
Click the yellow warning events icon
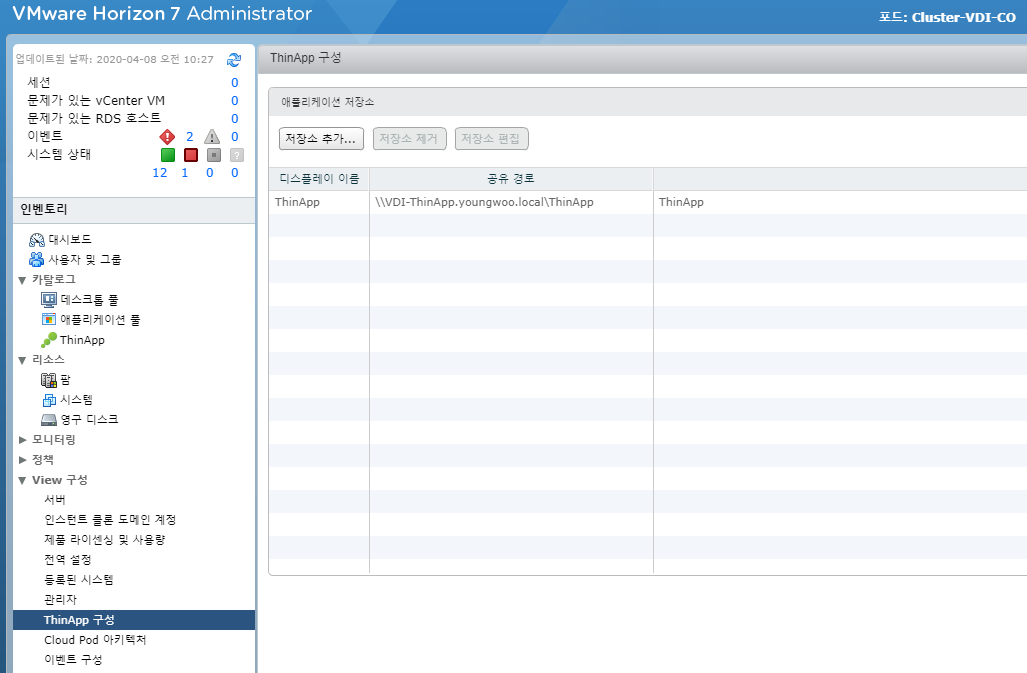[x=212, y=137]
